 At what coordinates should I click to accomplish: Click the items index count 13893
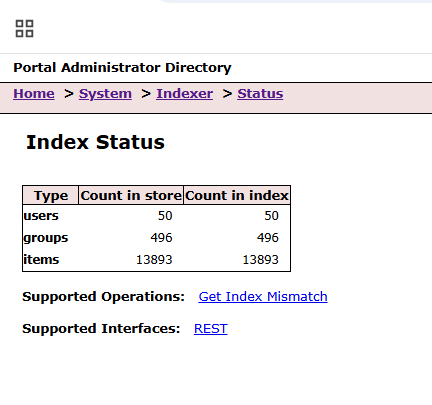point(260,260)
